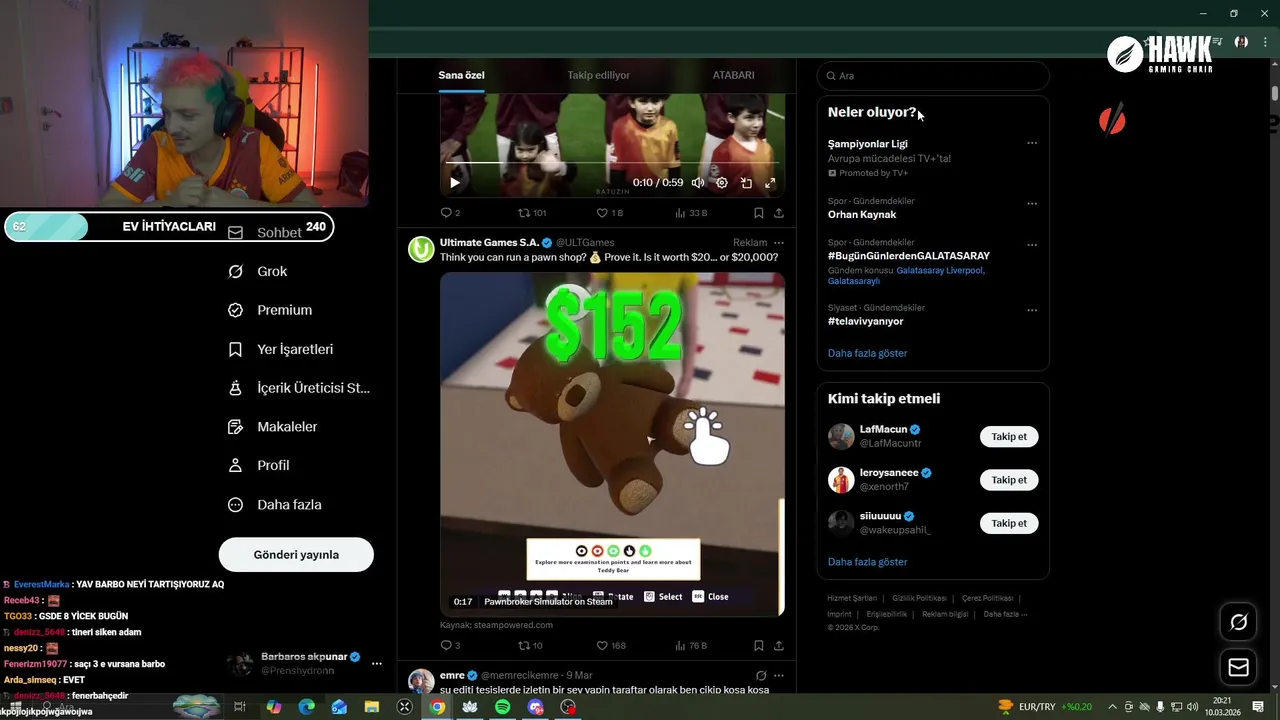This screenshot has width=1280, height=720.
Task: Open Grok from sidebar
Action: tap(258, 271)
